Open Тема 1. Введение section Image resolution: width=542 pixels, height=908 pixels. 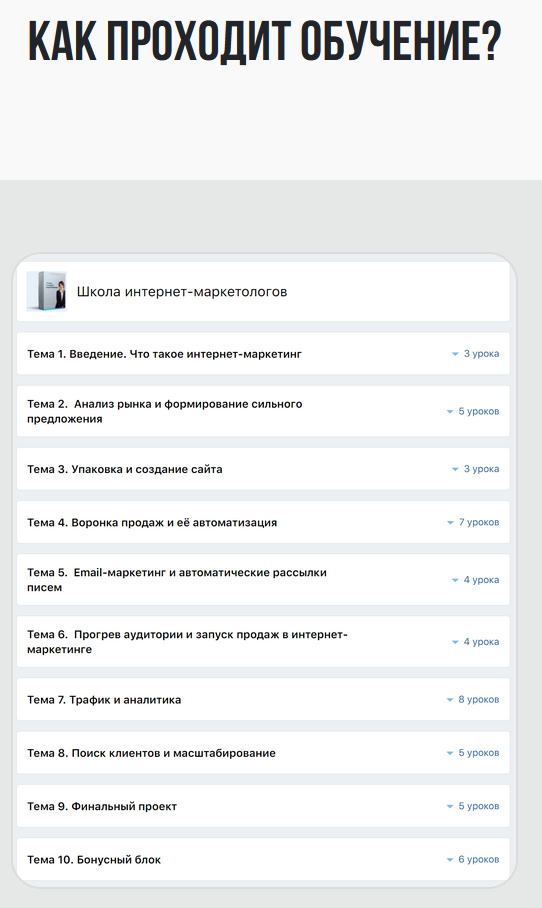263,354
